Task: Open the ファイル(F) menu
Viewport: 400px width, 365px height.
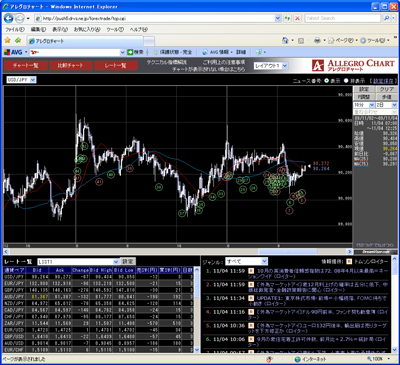Action: 15,29
